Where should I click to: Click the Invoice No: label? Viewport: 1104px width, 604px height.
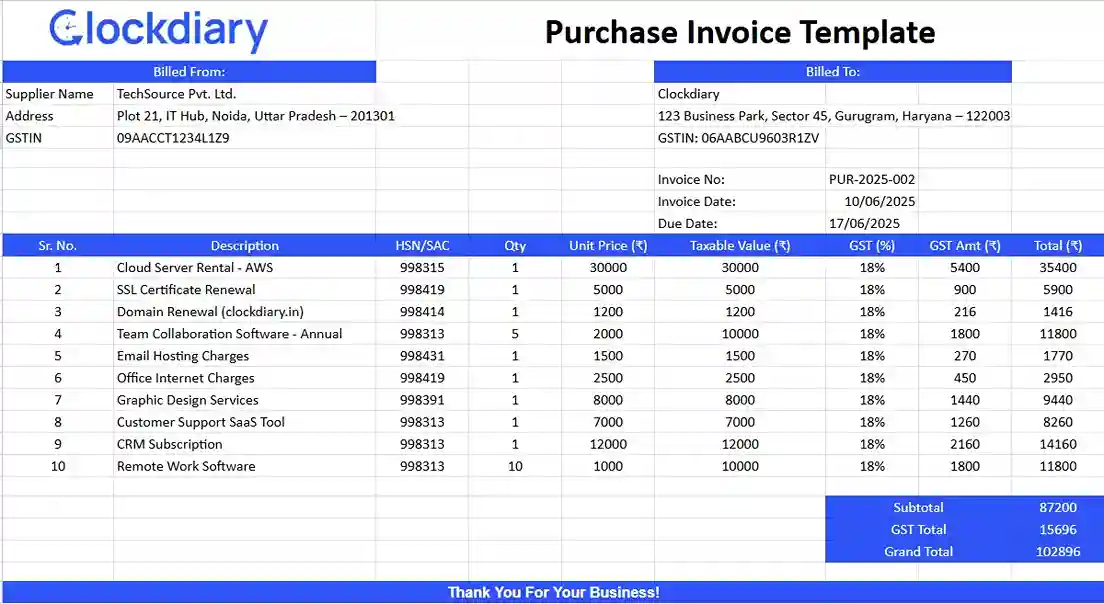(x=691, y=180)
